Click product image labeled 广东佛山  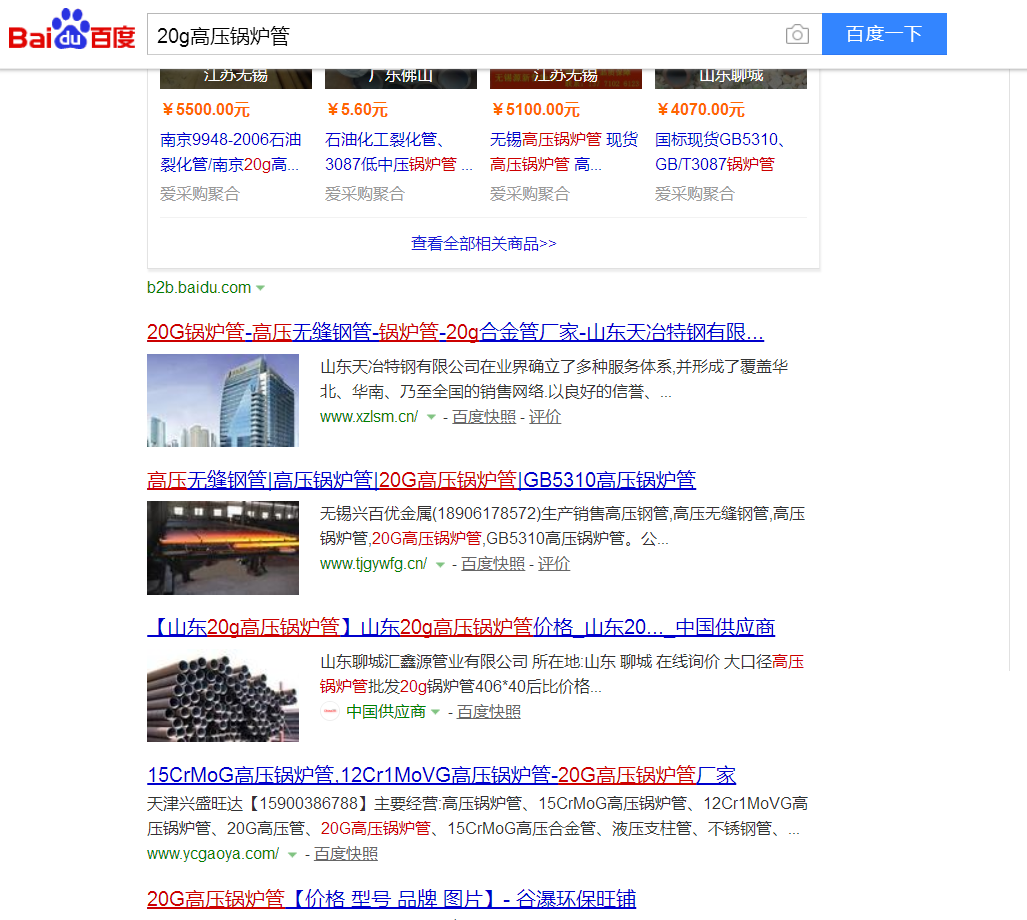[x=401, y=77]
